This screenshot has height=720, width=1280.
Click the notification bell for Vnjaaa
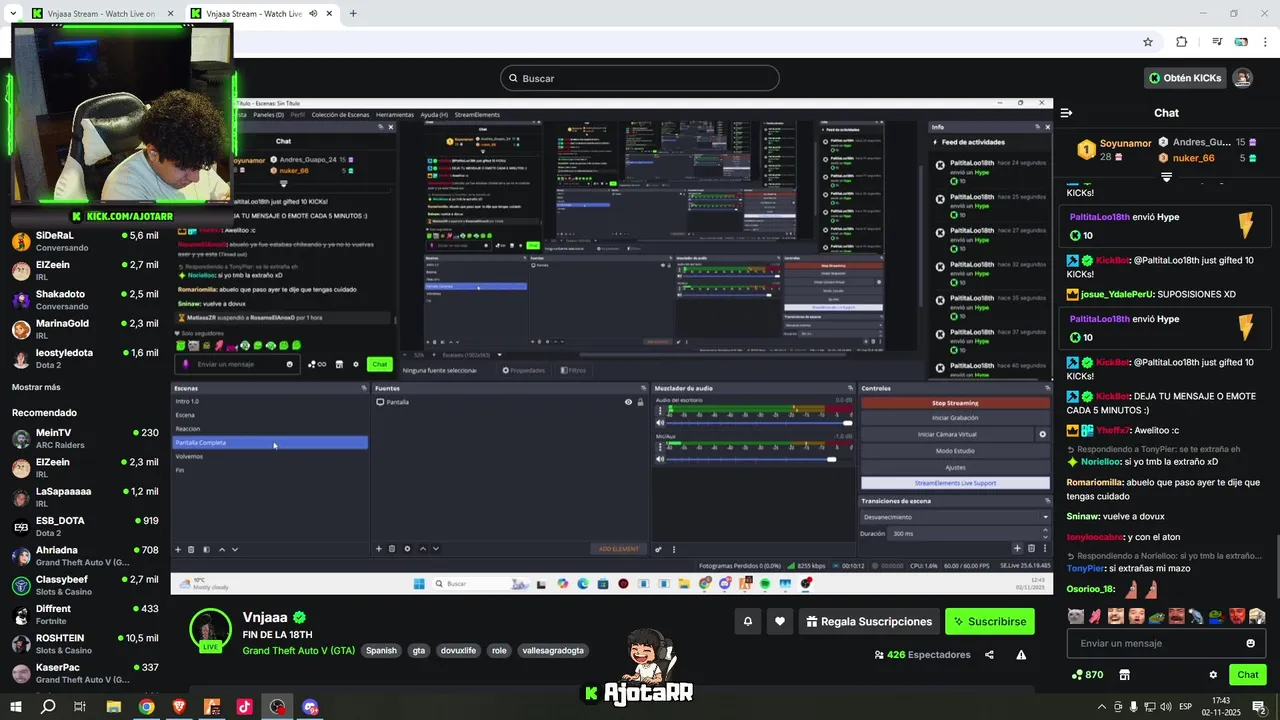(x=747, y=621)
